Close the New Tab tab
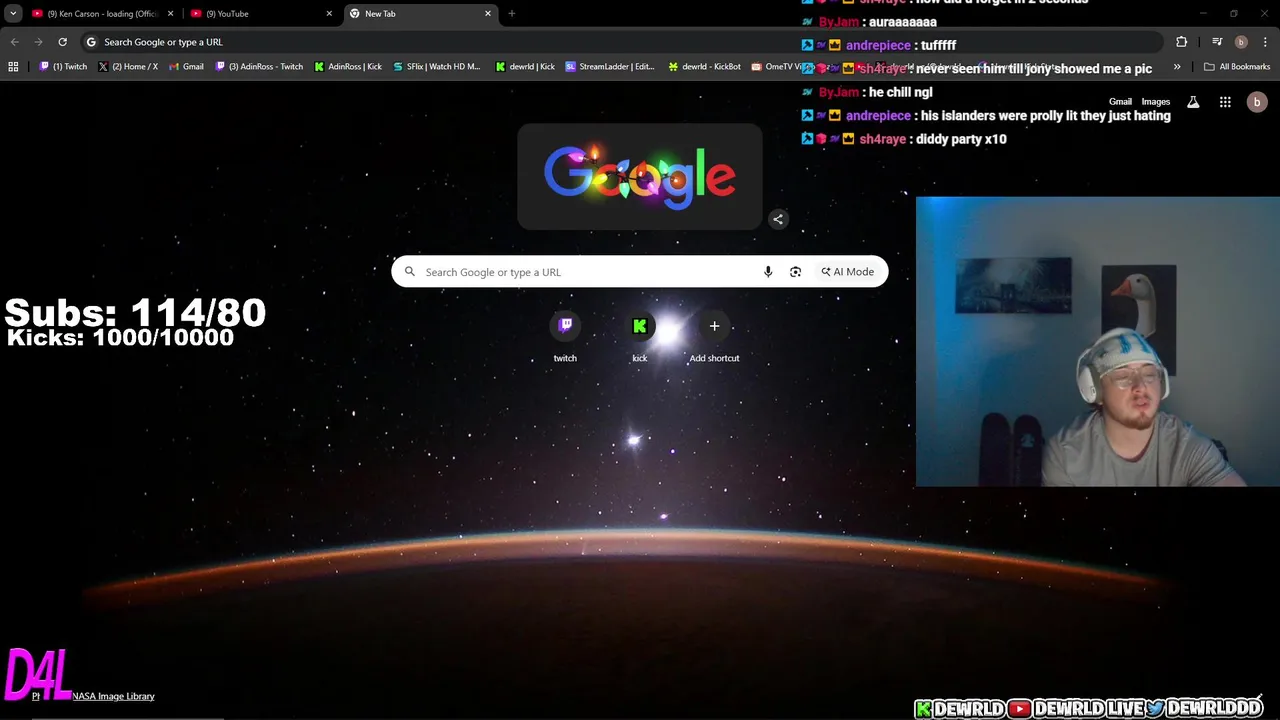 pyautogui.click(x=488, y=14)
